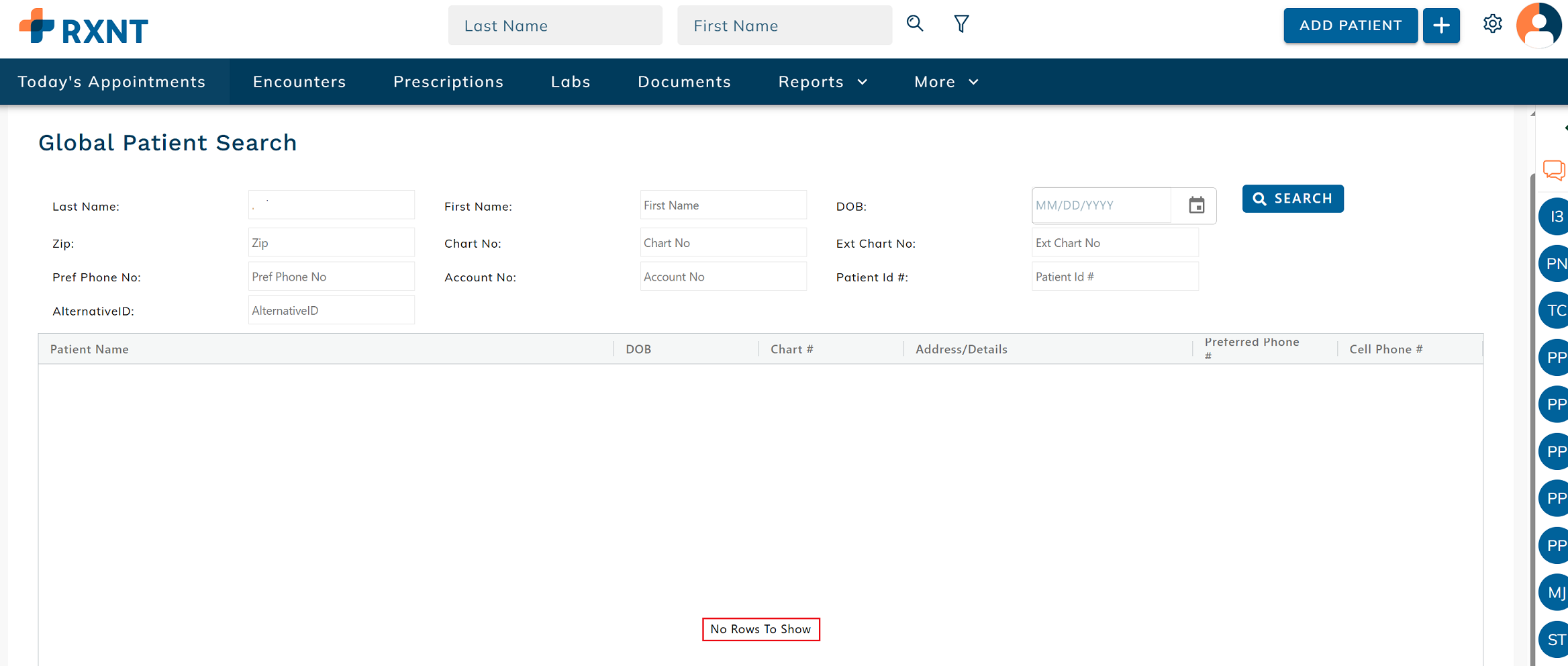This screenshot has width=1568, height=666.
Task: Expand the More dropdown menu
Action: (946, 82)
